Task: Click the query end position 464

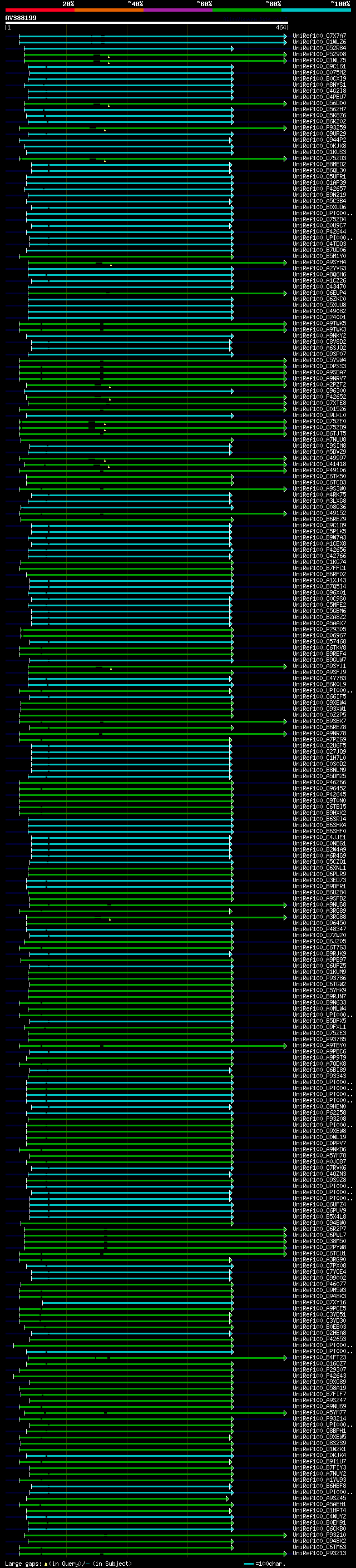Action: (280, 27)
